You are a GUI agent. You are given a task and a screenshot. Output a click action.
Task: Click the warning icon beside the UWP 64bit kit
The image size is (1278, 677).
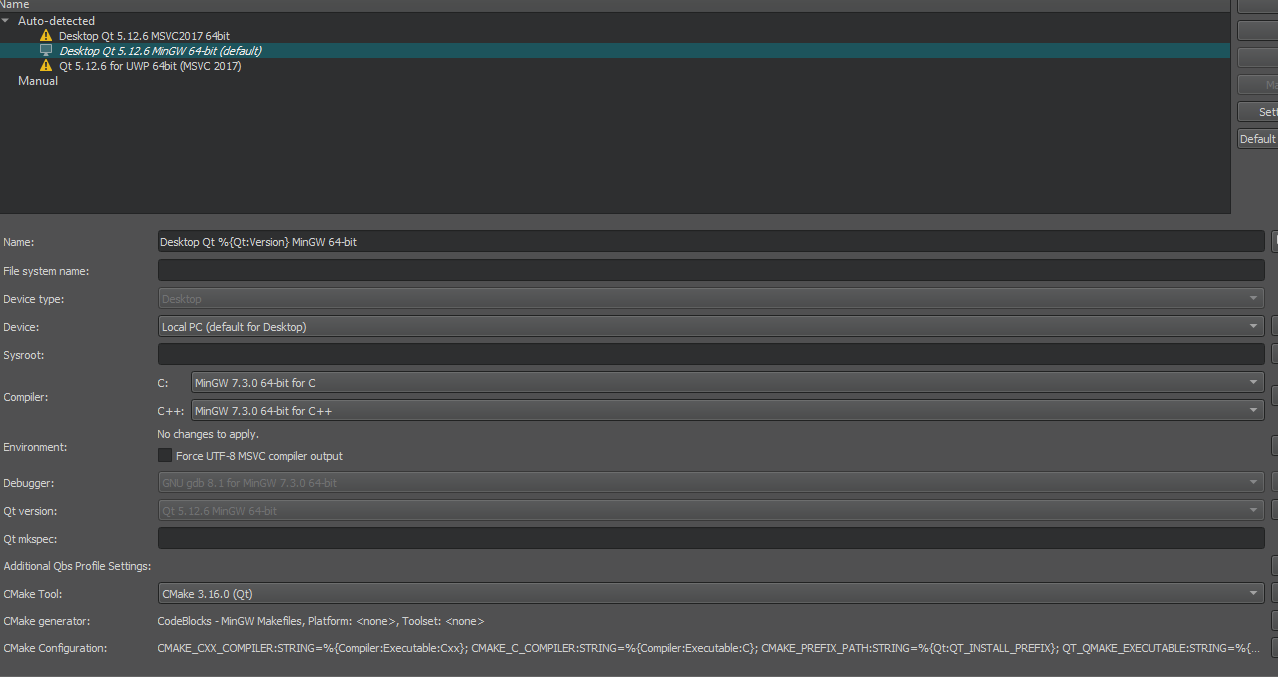point(46,66)
